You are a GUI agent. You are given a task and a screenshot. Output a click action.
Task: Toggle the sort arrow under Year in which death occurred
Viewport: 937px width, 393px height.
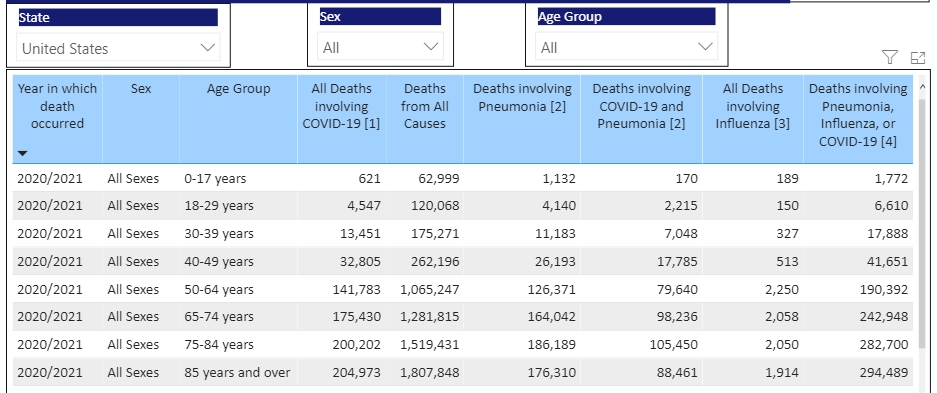23,153
